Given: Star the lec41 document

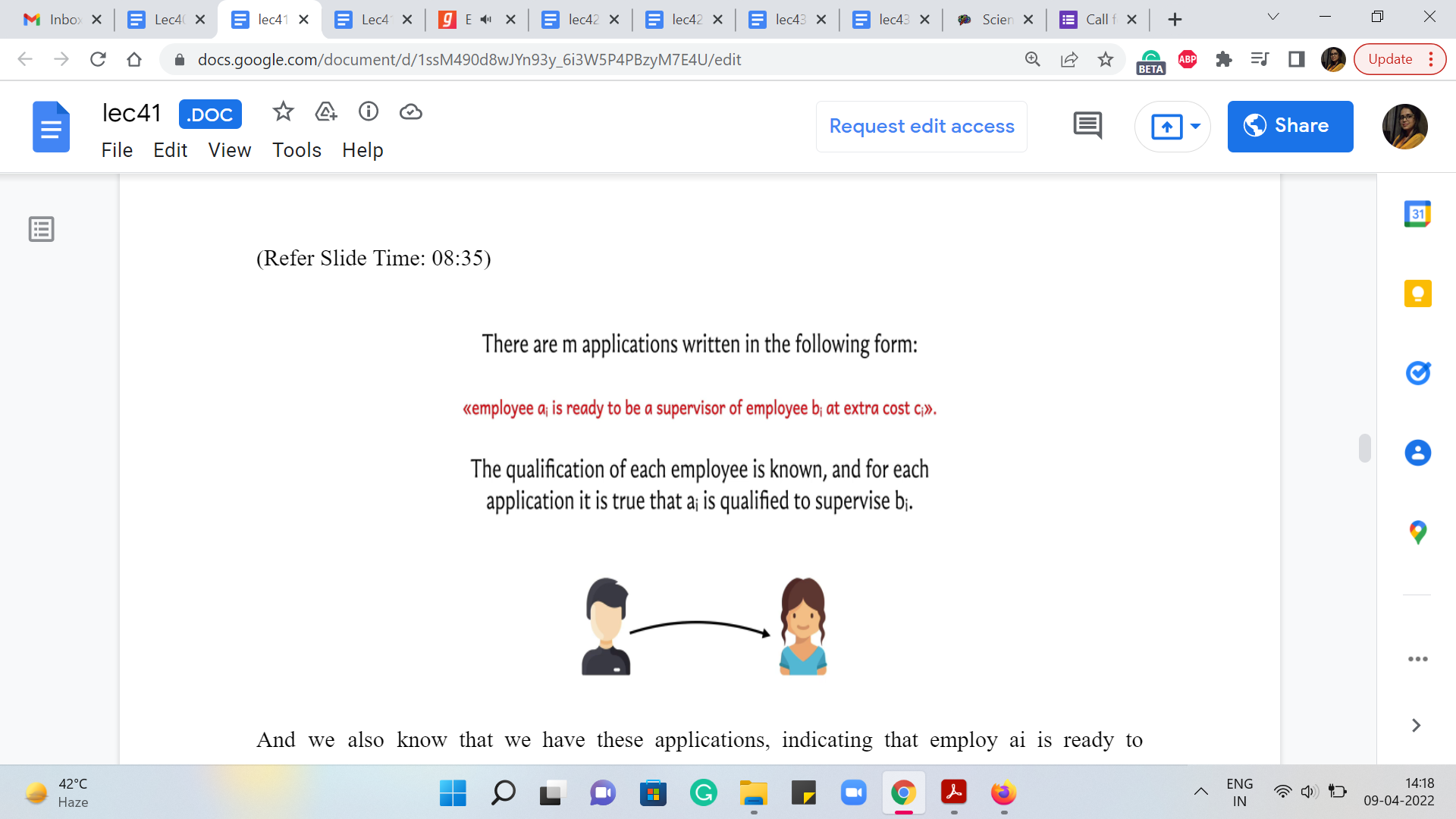Looking at the screenshot, I should pyautogui.click(x=283, y=112).
